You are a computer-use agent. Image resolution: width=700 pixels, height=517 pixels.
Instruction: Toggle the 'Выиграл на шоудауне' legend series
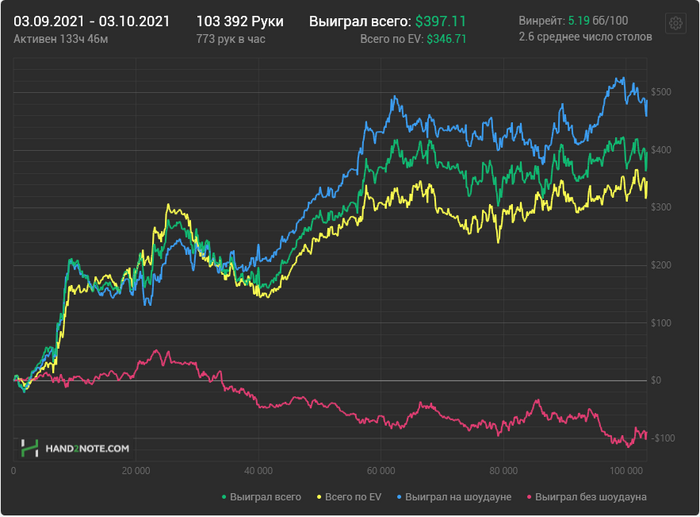[454, 497]
